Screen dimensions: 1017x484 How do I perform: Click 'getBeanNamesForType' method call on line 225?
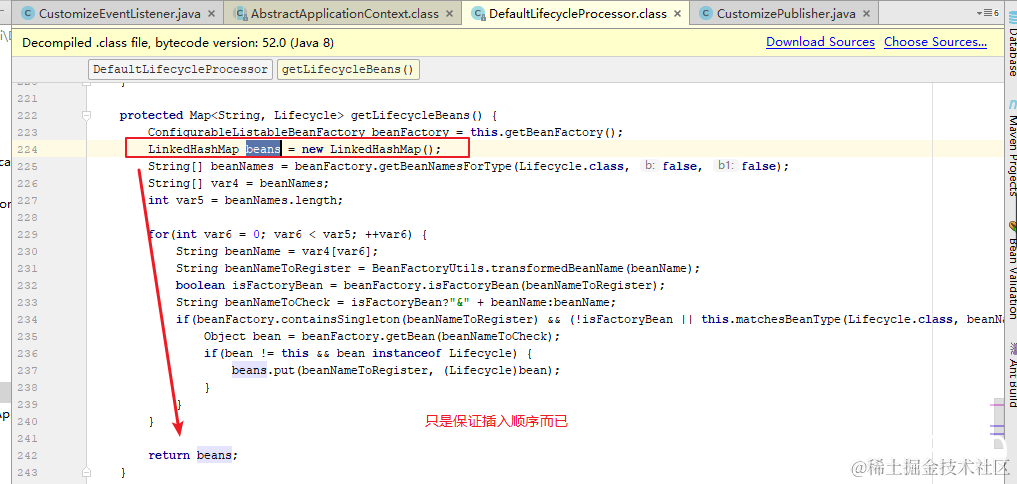[x=445, y=166]
